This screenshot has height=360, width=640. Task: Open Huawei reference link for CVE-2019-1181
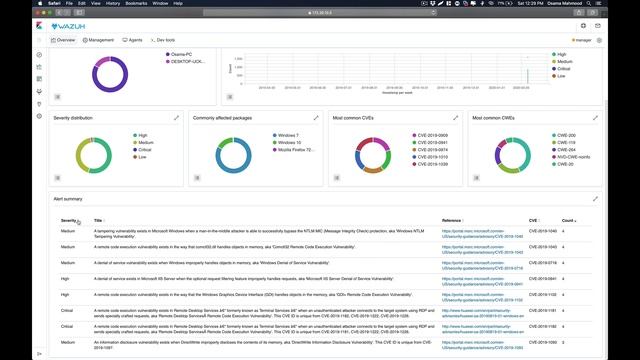pos(482,313)
